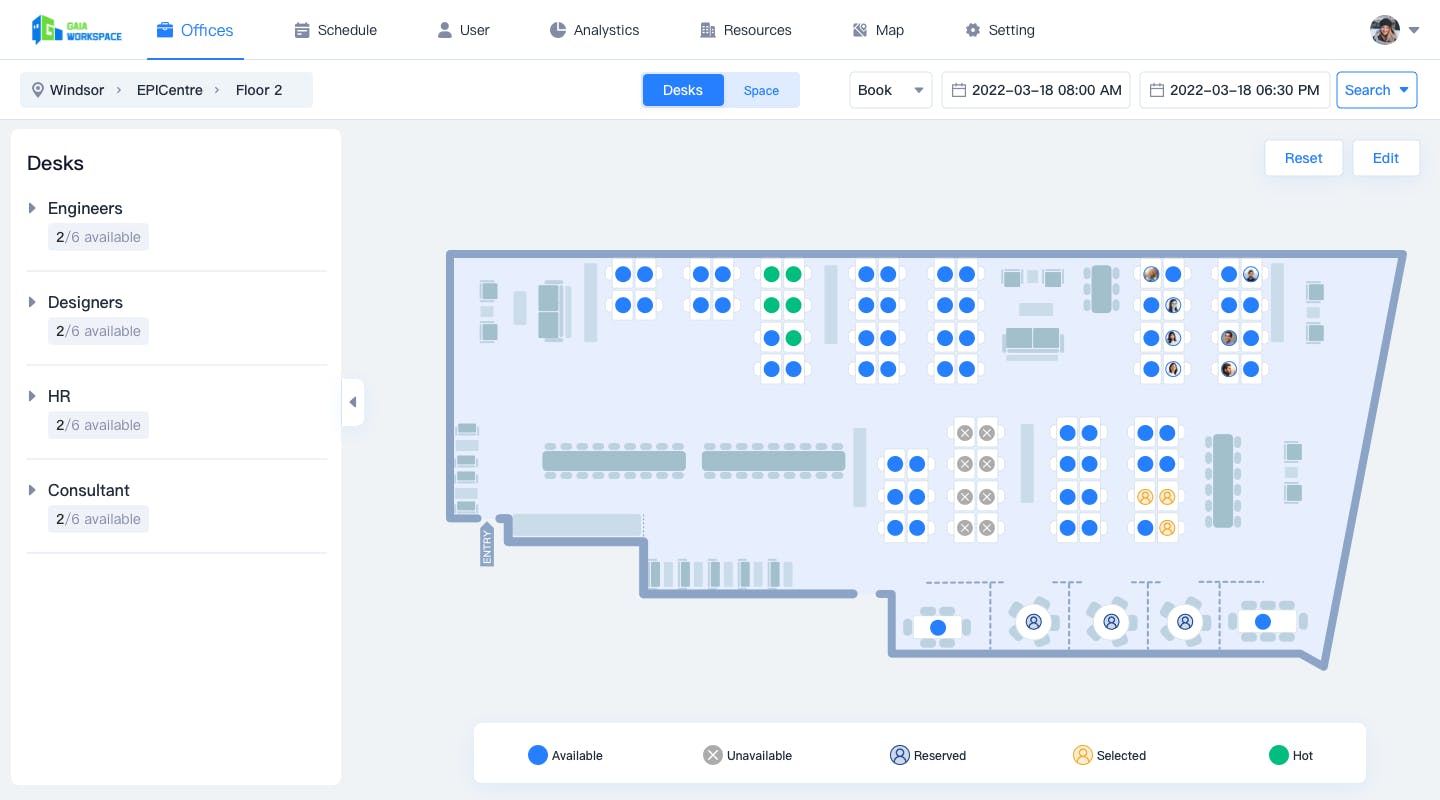Click the location pin icon beside Windsor

[38, 90]
